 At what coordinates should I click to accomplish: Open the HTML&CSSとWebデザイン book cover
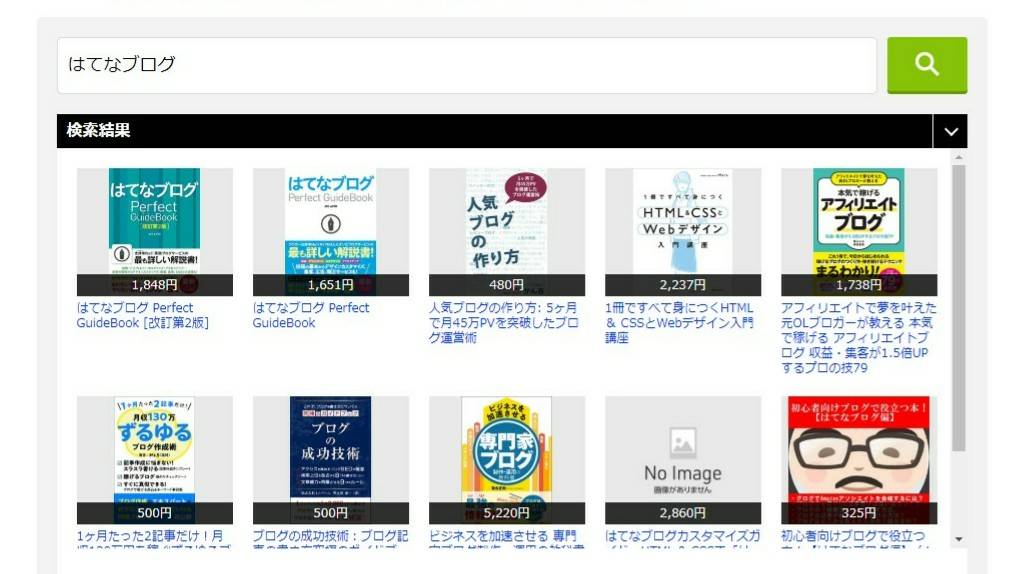point(683,231)
